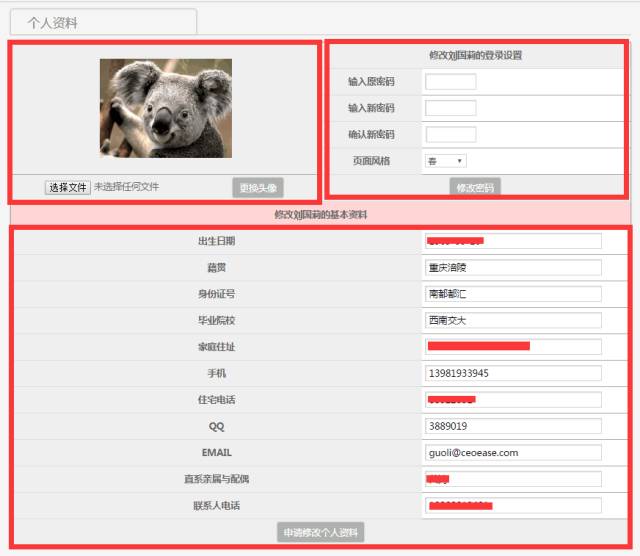
Task: Click the 籍贯 field containing 重庆涪陵
Action: point(513,267)
